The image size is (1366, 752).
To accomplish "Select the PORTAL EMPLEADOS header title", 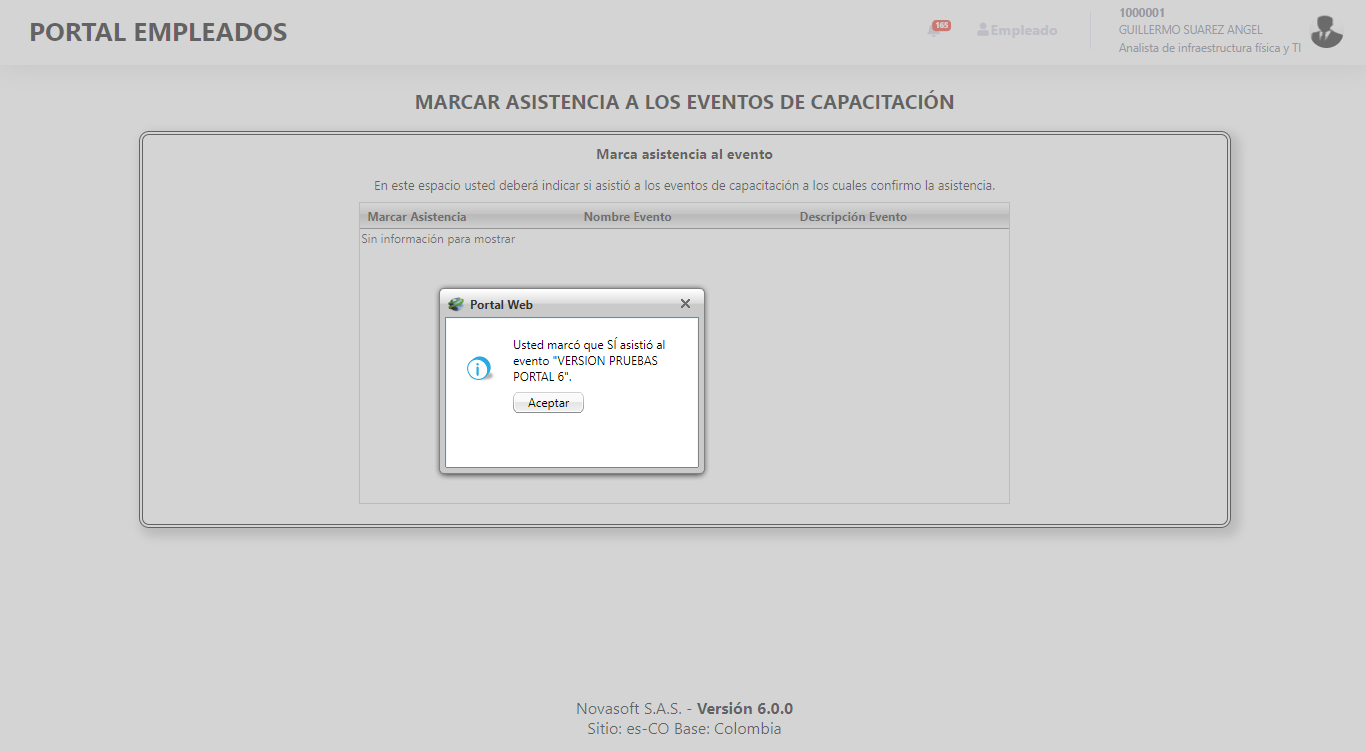I will (x=158, y=32).
